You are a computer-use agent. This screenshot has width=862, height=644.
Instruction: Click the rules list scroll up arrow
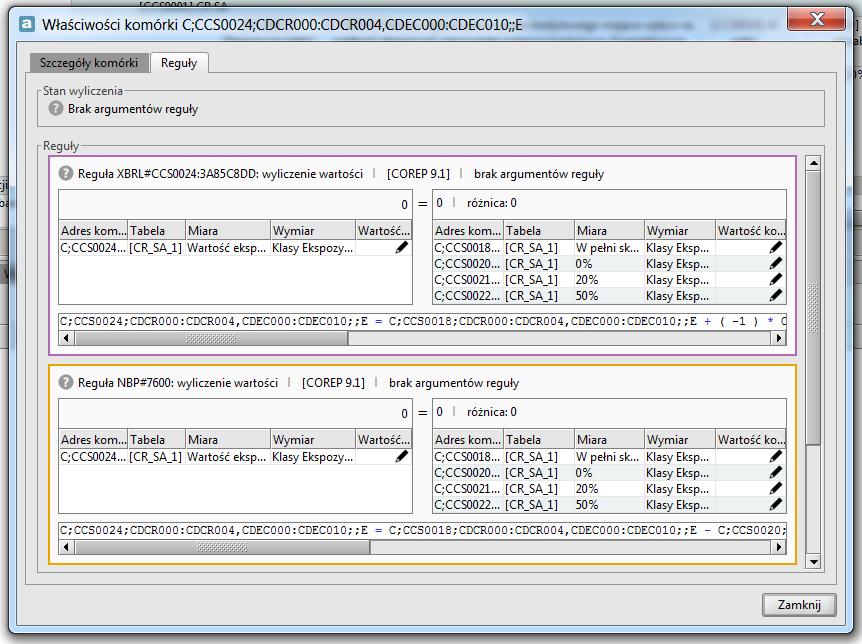(813, 163)
